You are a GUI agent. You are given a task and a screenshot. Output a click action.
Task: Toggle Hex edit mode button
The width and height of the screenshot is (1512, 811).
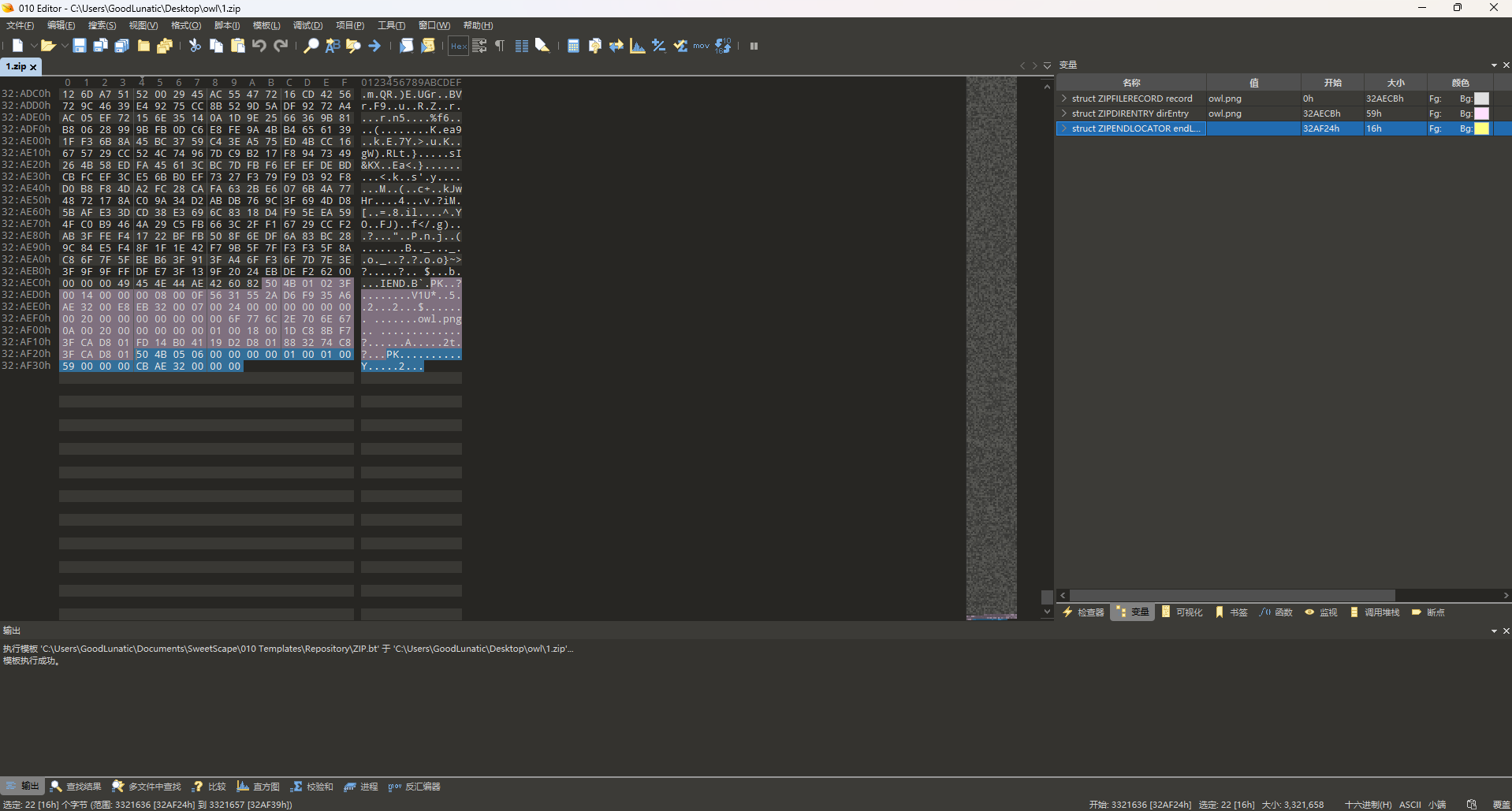459,46
